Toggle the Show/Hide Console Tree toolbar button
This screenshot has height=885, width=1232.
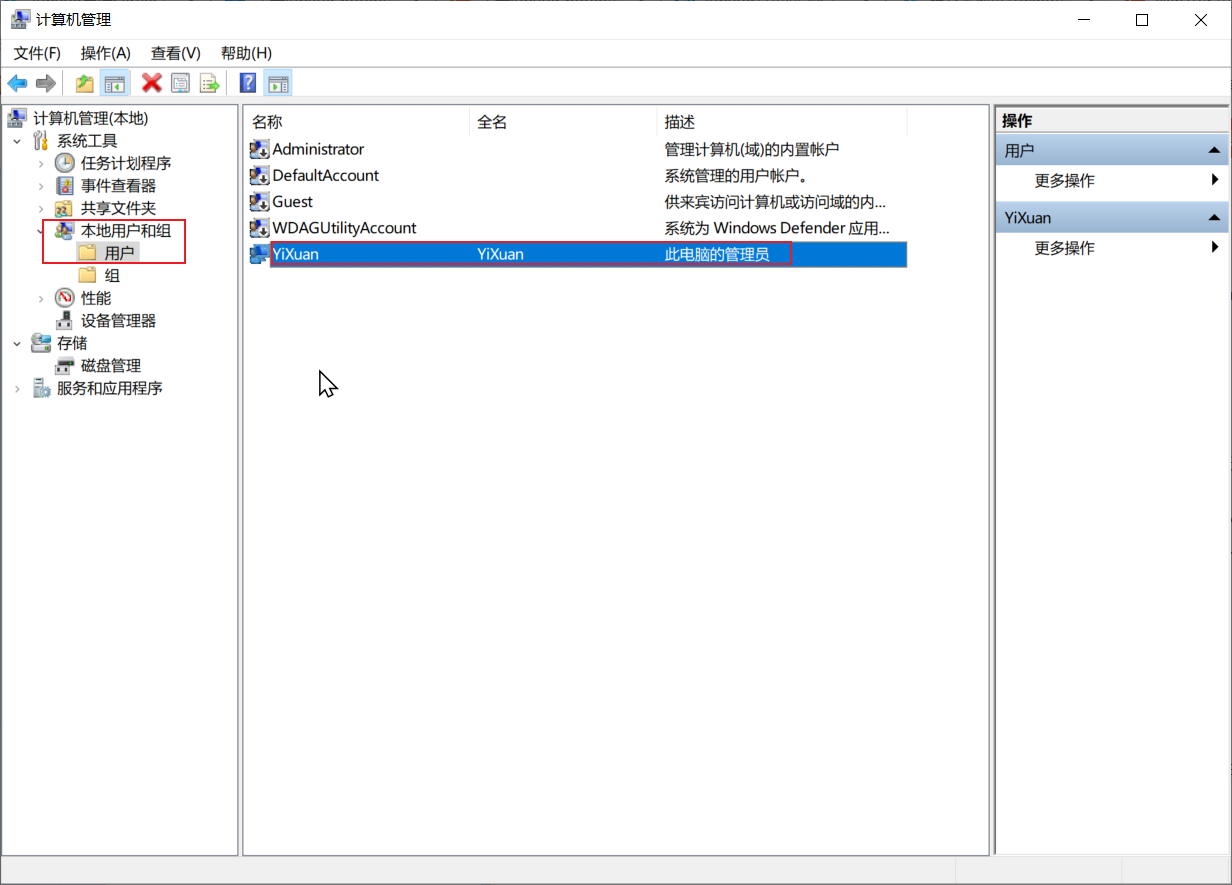pos(115,83)
